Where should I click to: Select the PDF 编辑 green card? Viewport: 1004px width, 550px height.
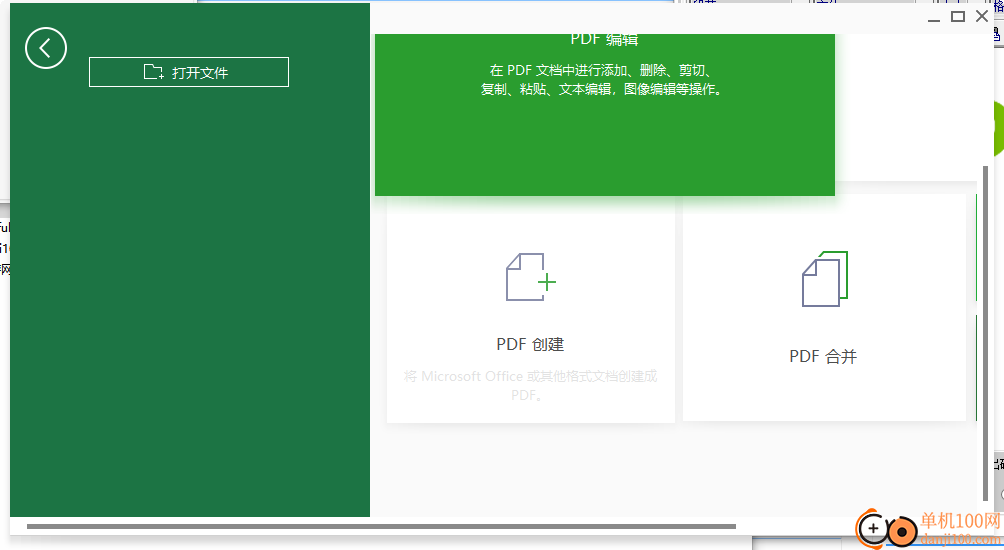click(604, 115)
